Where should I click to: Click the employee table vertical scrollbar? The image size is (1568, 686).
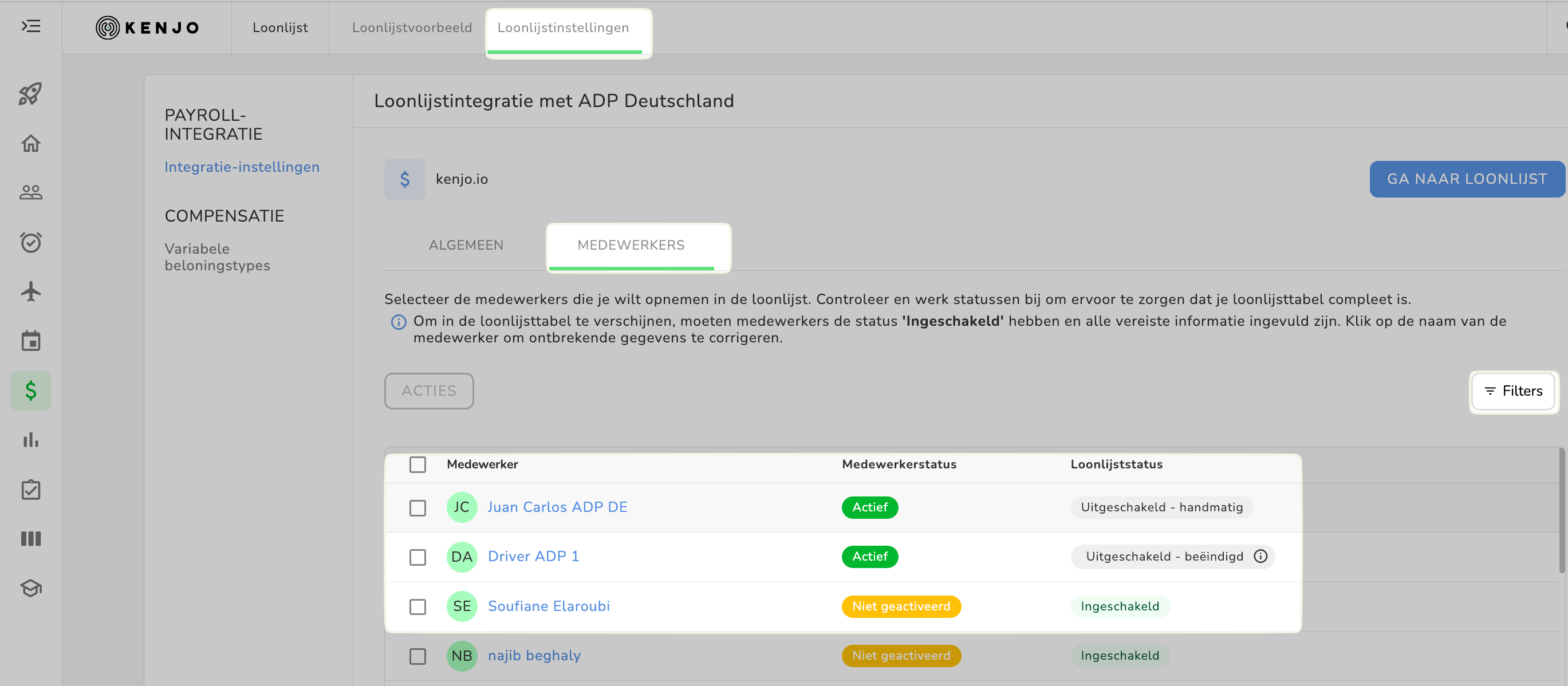click(1561, 511)
